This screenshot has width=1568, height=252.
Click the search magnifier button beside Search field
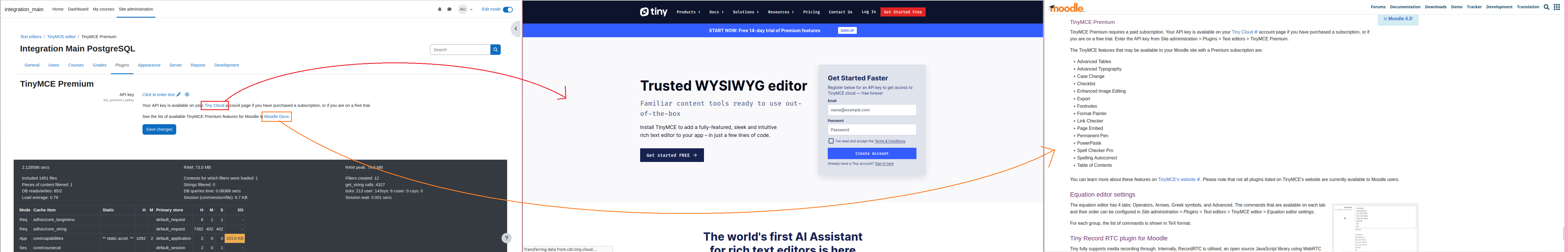[495, 49]
